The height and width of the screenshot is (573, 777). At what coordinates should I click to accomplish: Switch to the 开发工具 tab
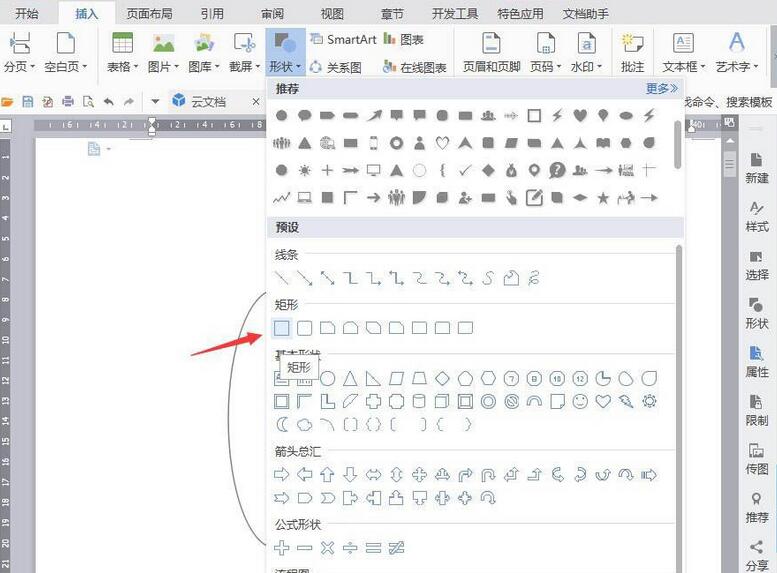pos(454,13)
